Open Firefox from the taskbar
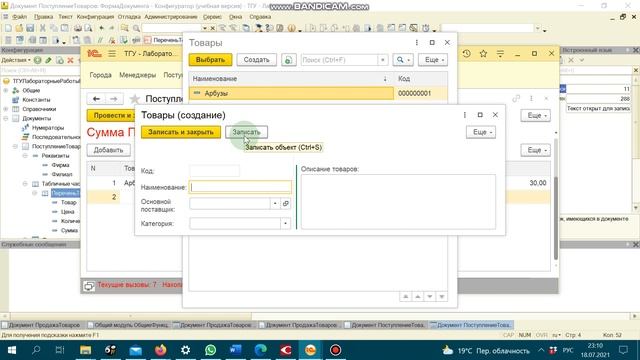 161,350
